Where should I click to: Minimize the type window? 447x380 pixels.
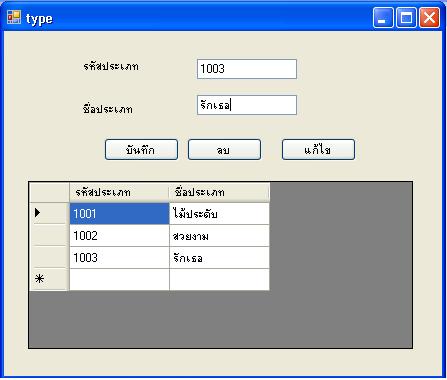coord(383,17)
